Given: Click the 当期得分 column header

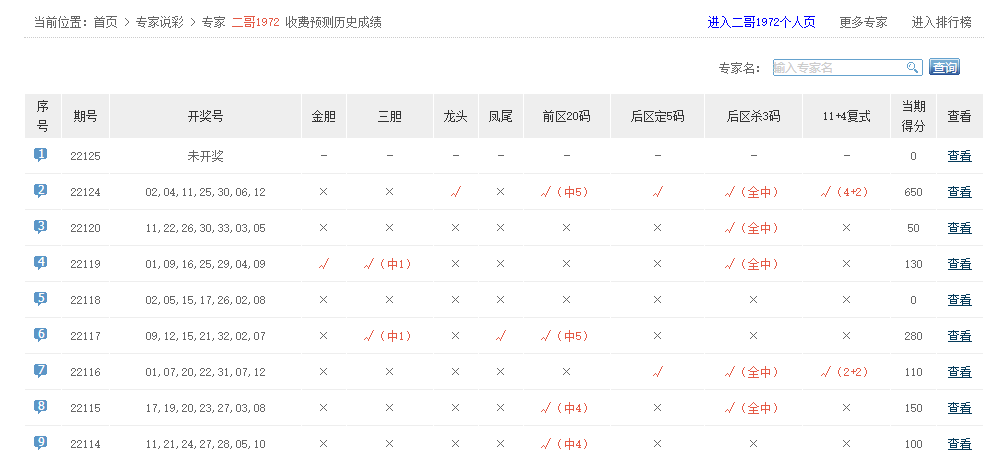Looking at the screenshot, I should click(x=913, y=116).
